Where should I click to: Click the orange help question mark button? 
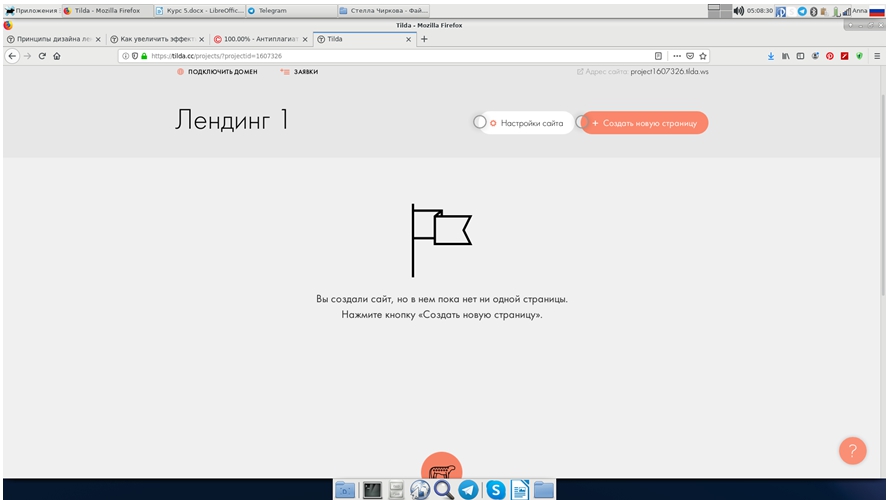pyautogui.click(x=852, y=451)
